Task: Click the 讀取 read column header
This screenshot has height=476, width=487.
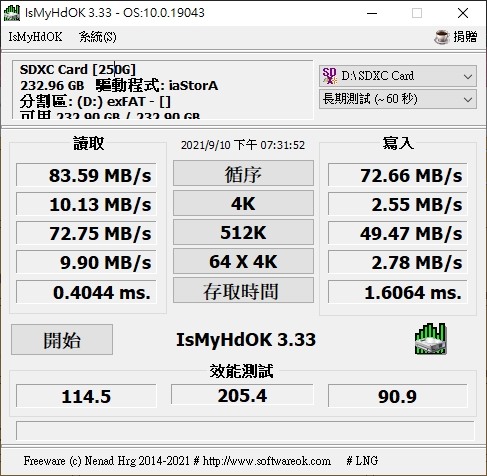Action: pyautogui.click(x=88, y=143)
